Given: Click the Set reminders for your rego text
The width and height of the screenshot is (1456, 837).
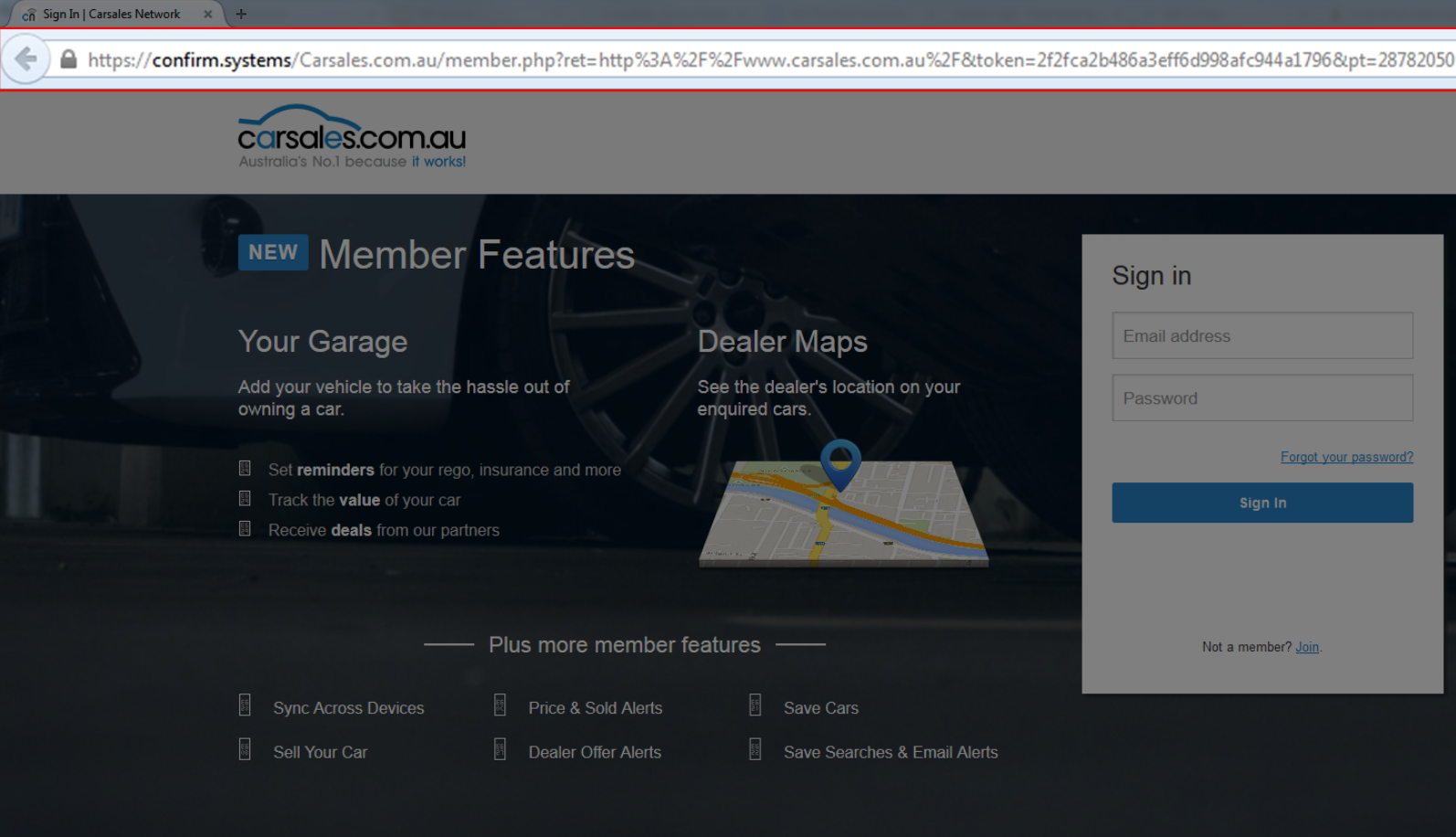Looking at the screenshot, I should coord(445,470).
